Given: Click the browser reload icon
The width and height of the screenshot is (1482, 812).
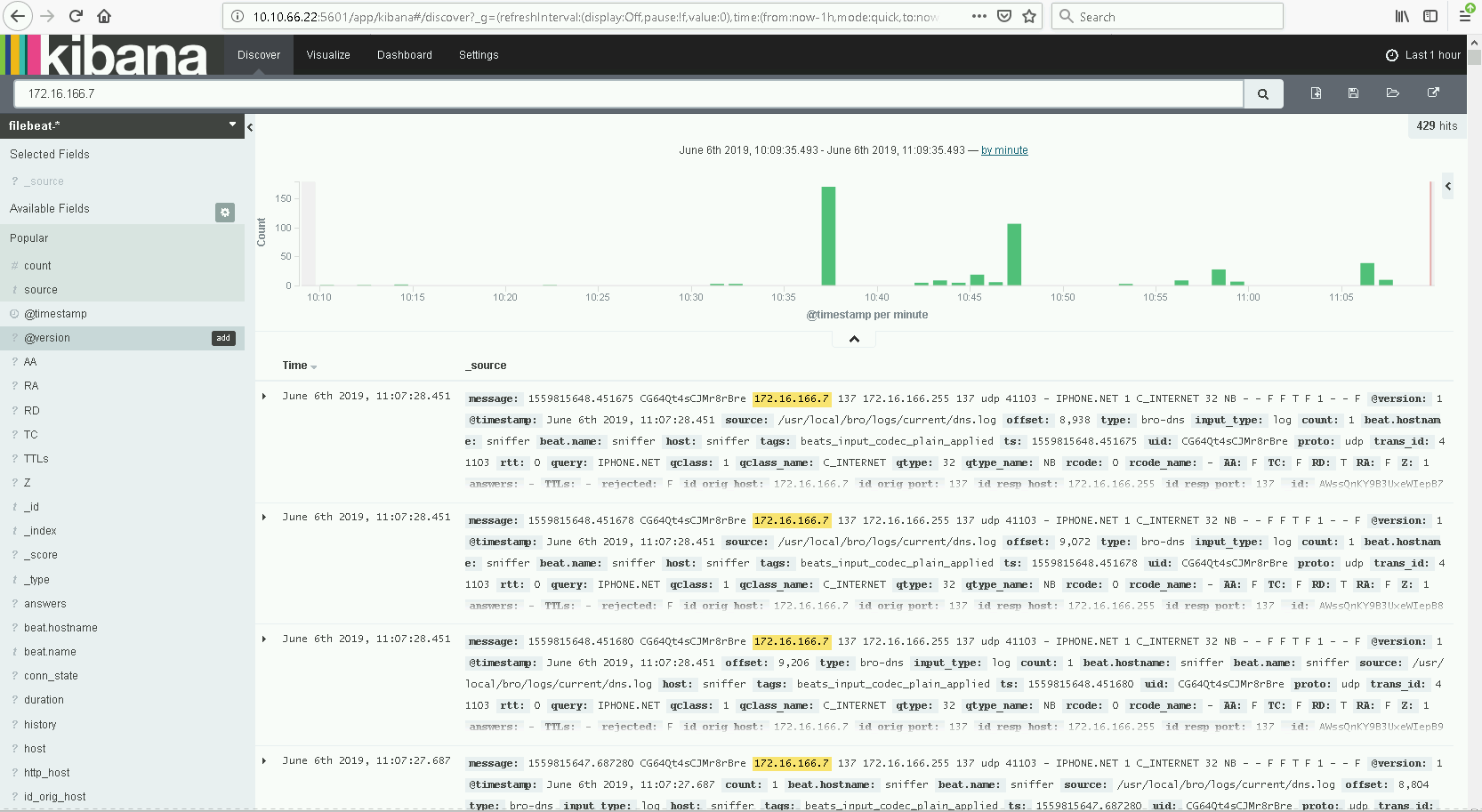Looking at the screenshot, I should click(x=76, y=16).
